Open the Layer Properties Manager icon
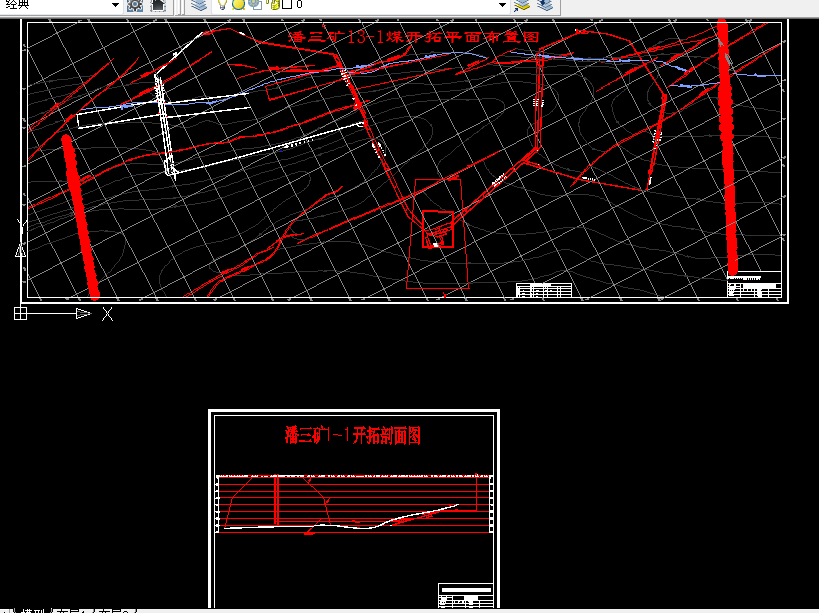Viewport: 819px width, 613px height. coord(199,5)
